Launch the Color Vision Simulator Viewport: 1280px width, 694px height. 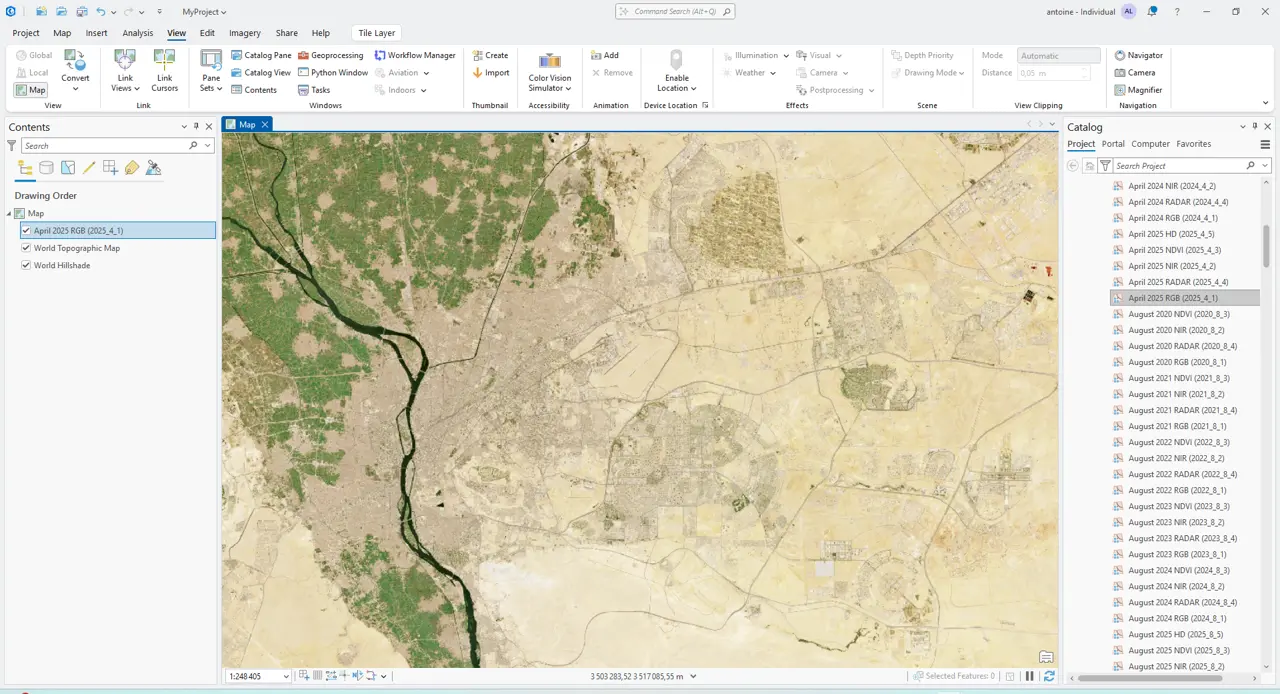pos(549,71)
